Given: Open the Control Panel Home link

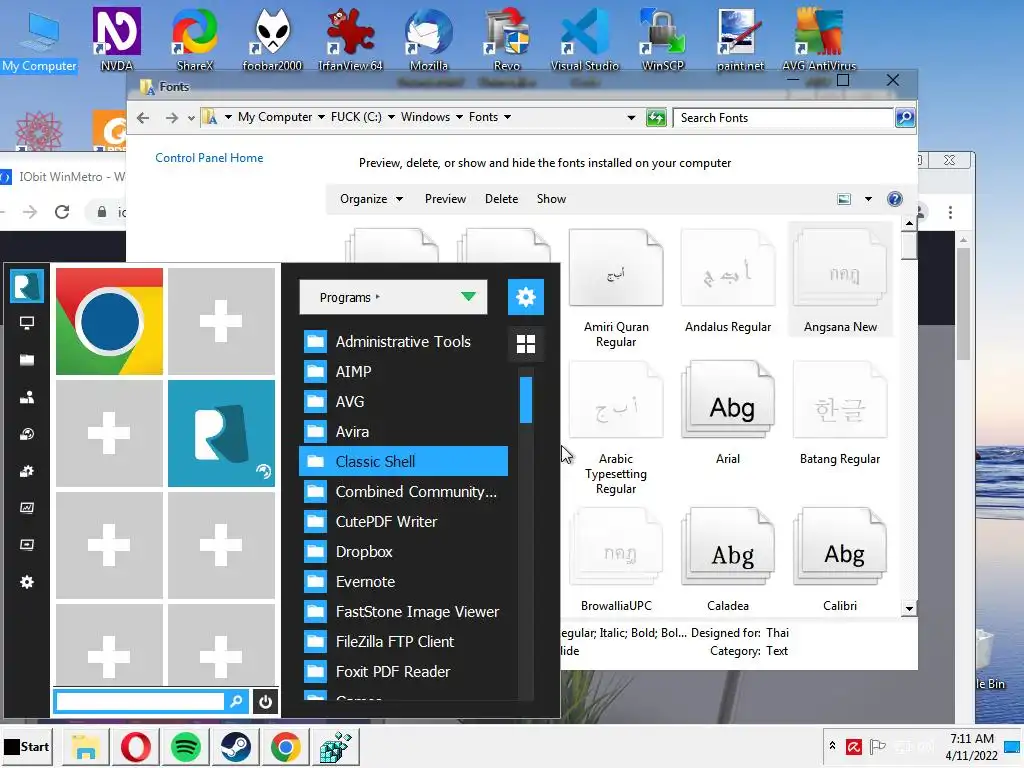Looking at the screenshot, I should (x=209, y=157).
